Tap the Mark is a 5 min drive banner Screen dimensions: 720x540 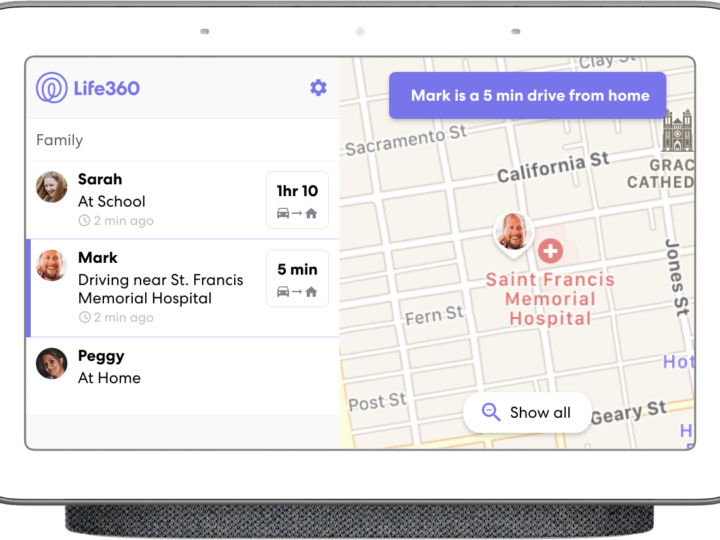(x=527, y=96)
